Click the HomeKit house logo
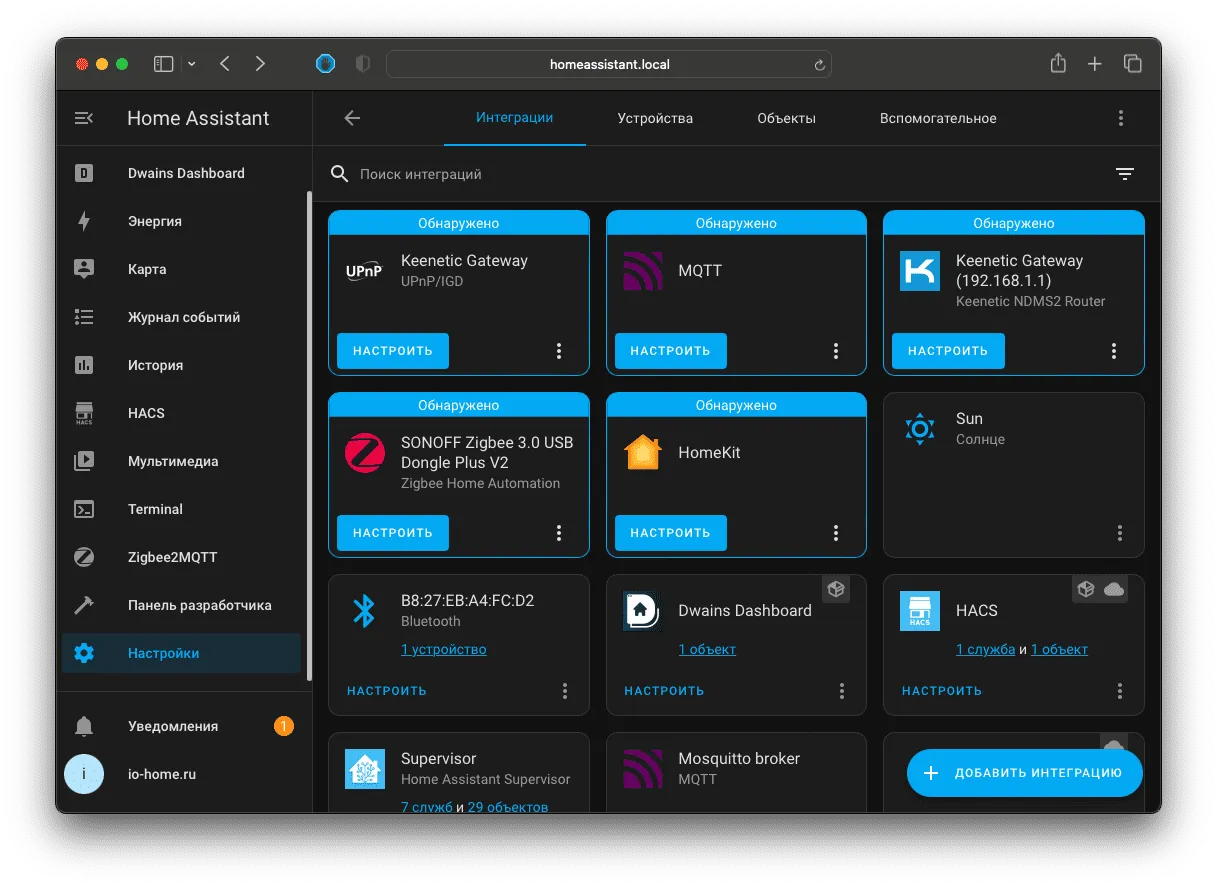Screen dimensions: 1217x887 pos(642,452)
